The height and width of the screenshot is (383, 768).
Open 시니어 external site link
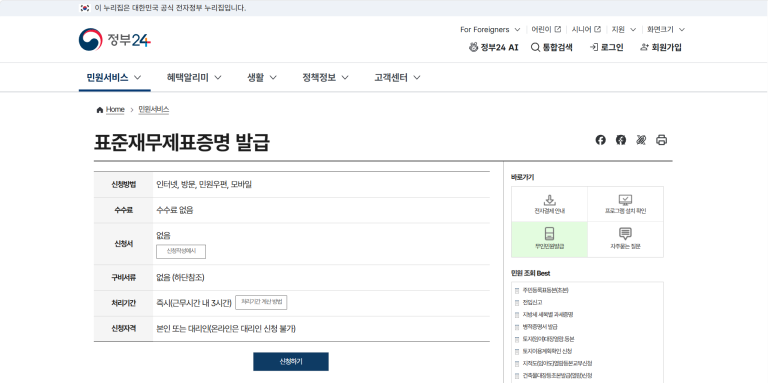coord(586,29)
